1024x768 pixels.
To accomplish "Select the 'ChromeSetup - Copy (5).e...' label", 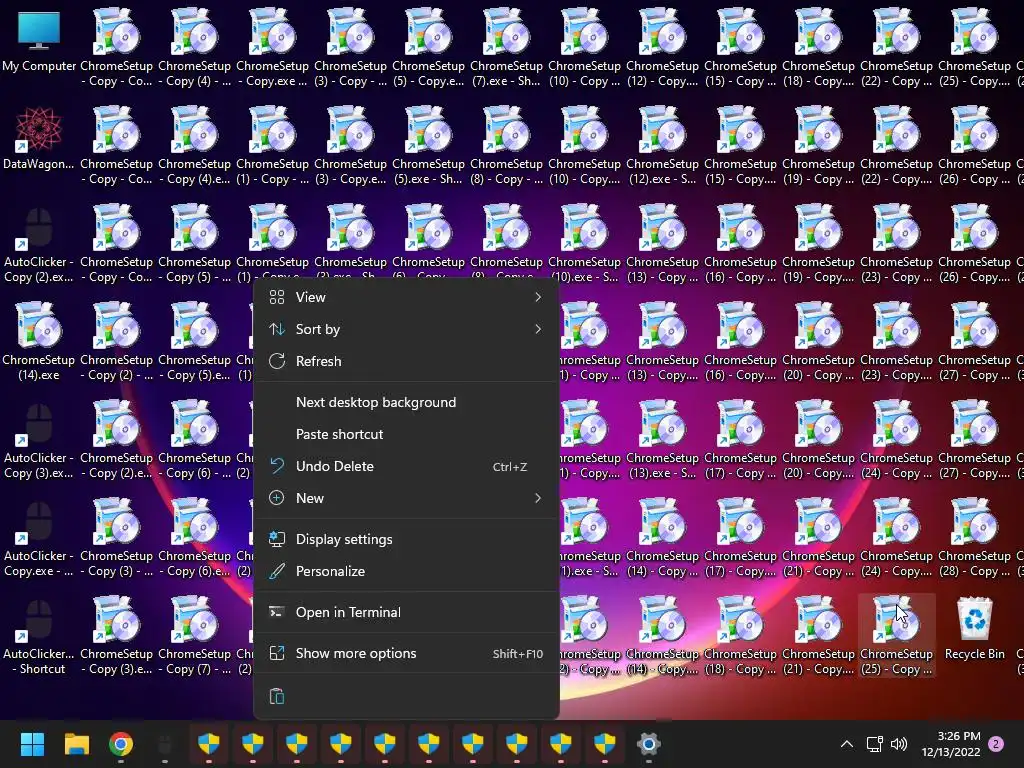I will (x=195, y=368).
